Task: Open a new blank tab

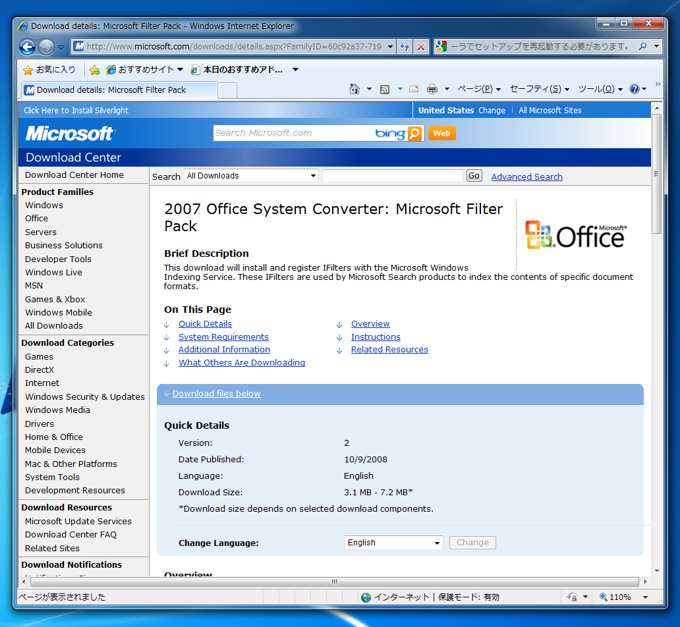Action: (x=227, y=91)
